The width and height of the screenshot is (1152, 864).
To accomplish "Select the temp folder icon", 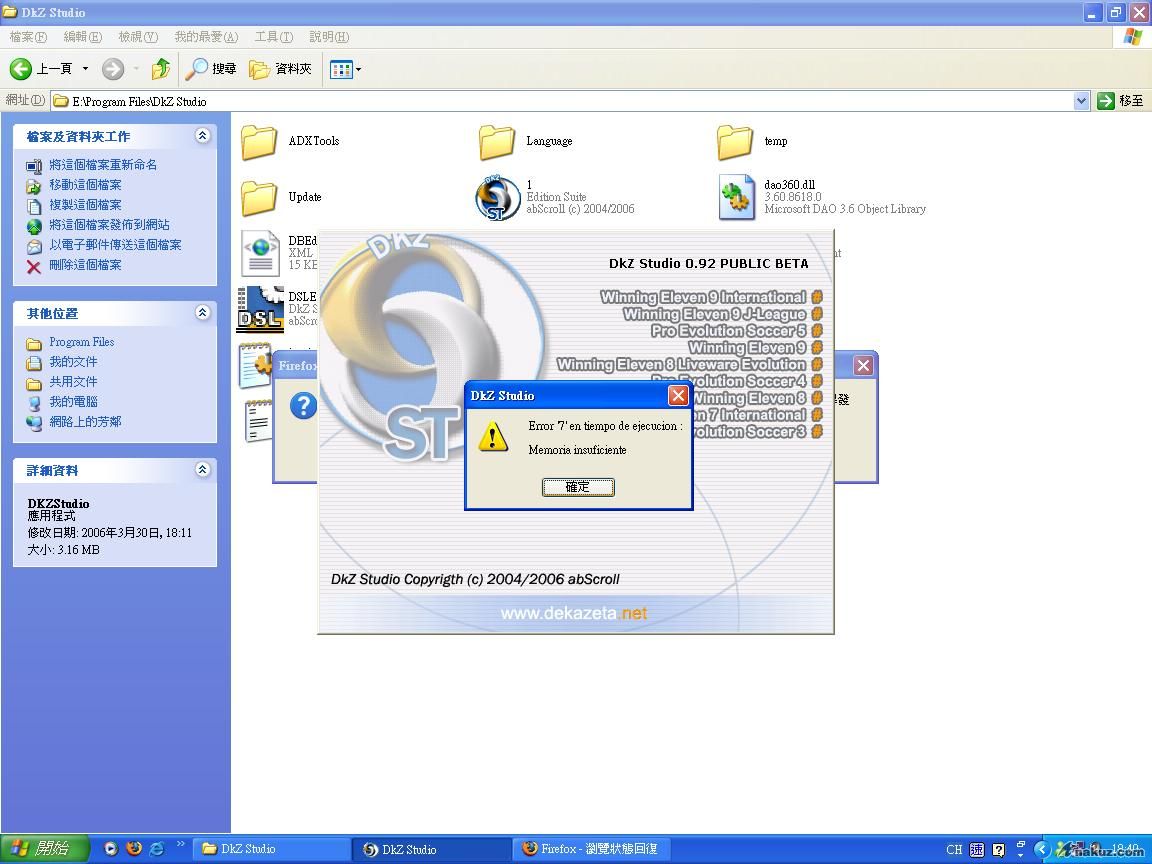I will (x=735, y=142).
